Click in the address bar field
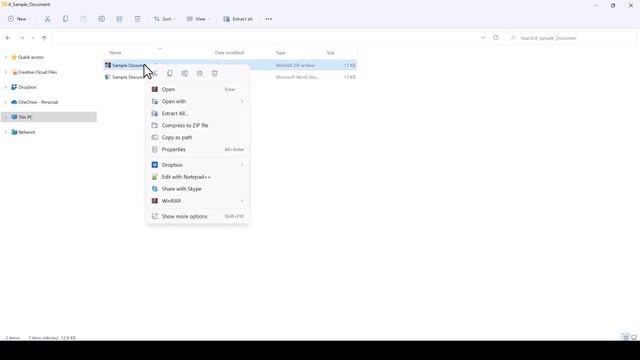This screenshot has width=640, height=360. 265,38
